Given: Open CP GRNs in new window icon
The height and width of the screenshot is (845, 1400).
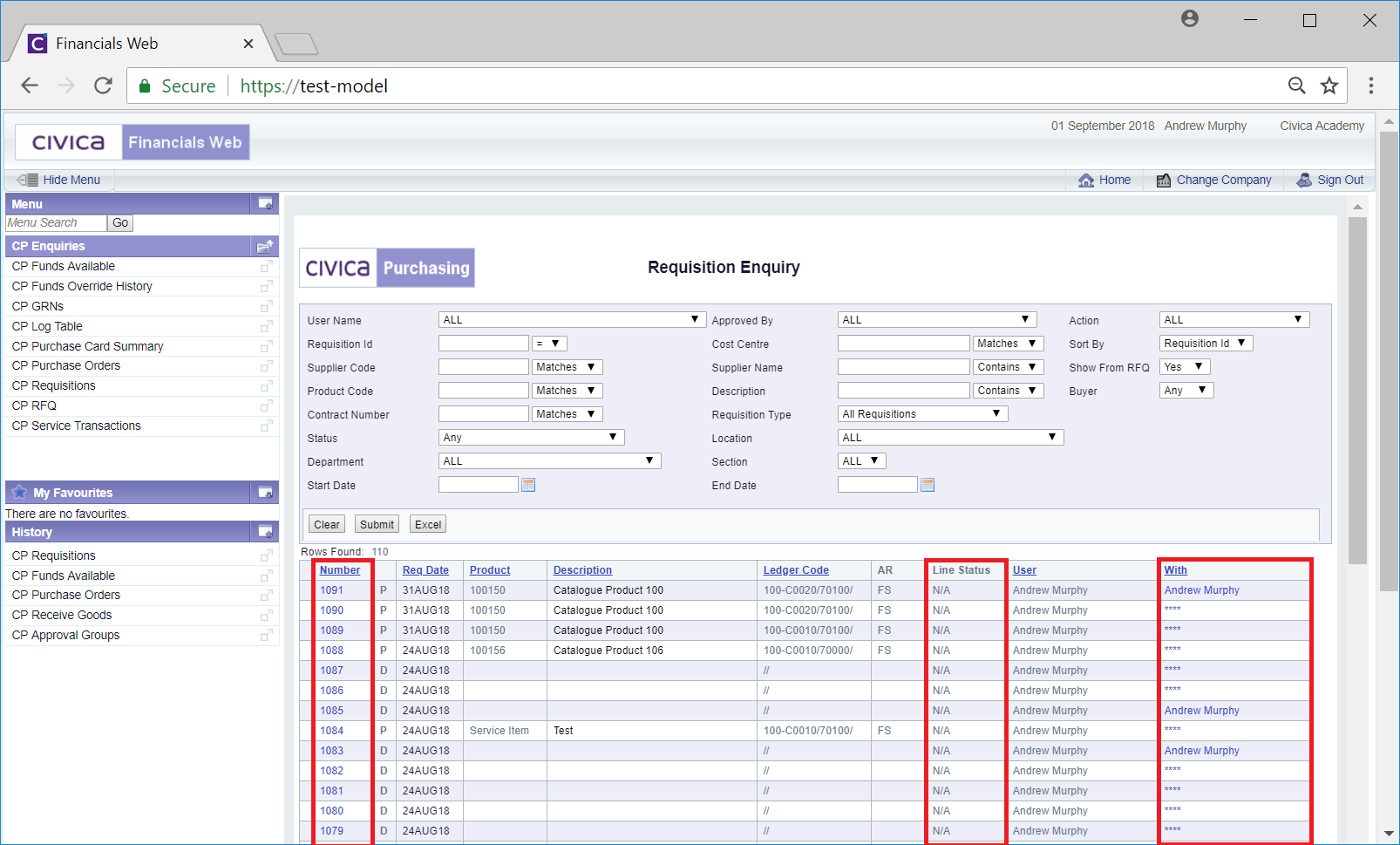Looking at the screenshot, I should 267,306.
